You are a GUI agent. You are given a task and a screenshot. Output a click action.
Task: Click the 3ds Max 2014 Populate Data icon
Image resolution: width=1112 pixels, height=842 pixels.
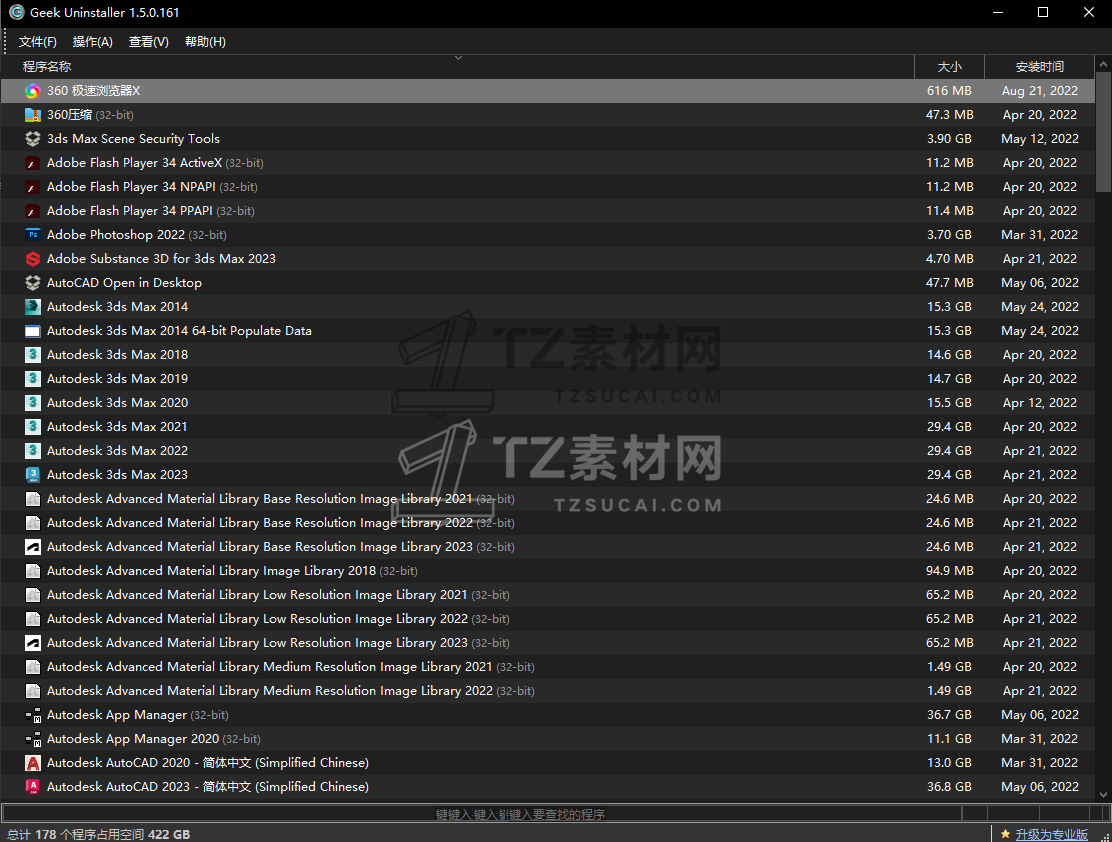(x=33, y=331)
